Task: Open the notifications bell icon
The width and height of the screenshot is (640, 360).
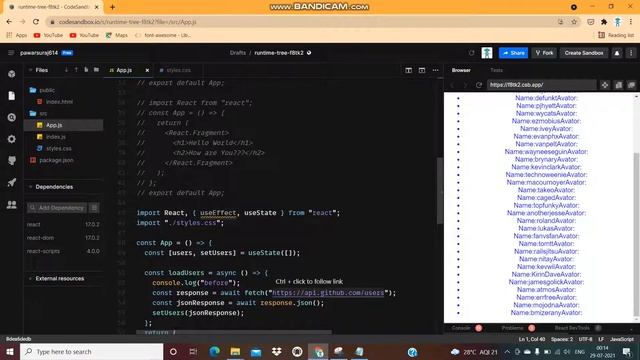Action: (x=617, y=53)
